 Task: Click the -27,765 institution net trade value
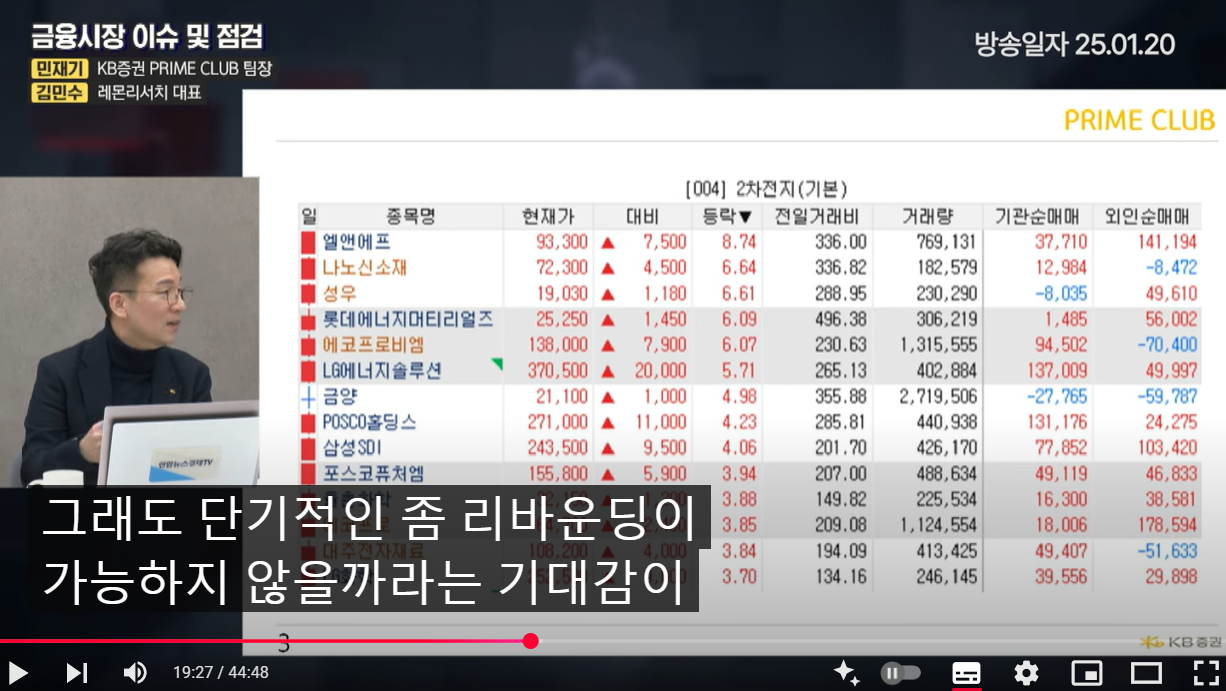click(1056, 397)
